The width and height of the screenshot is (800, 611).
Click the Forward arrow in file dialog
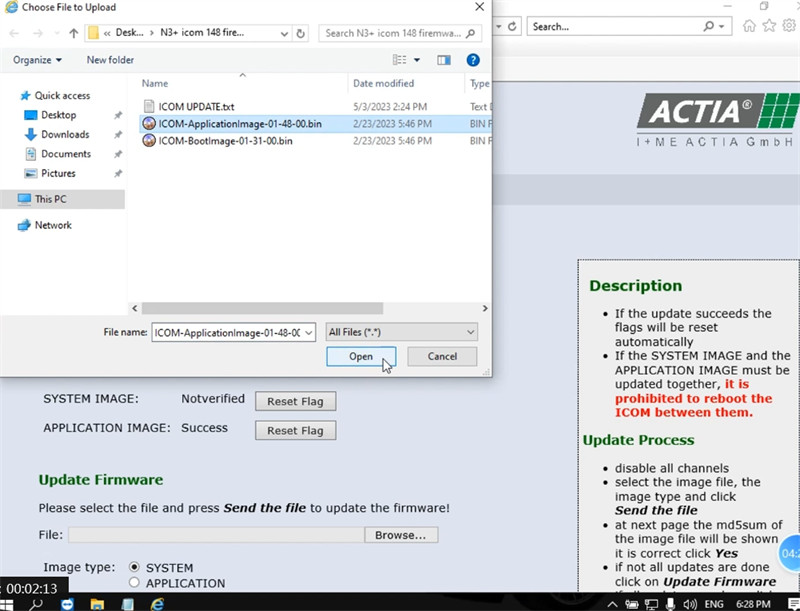point(38,33)
